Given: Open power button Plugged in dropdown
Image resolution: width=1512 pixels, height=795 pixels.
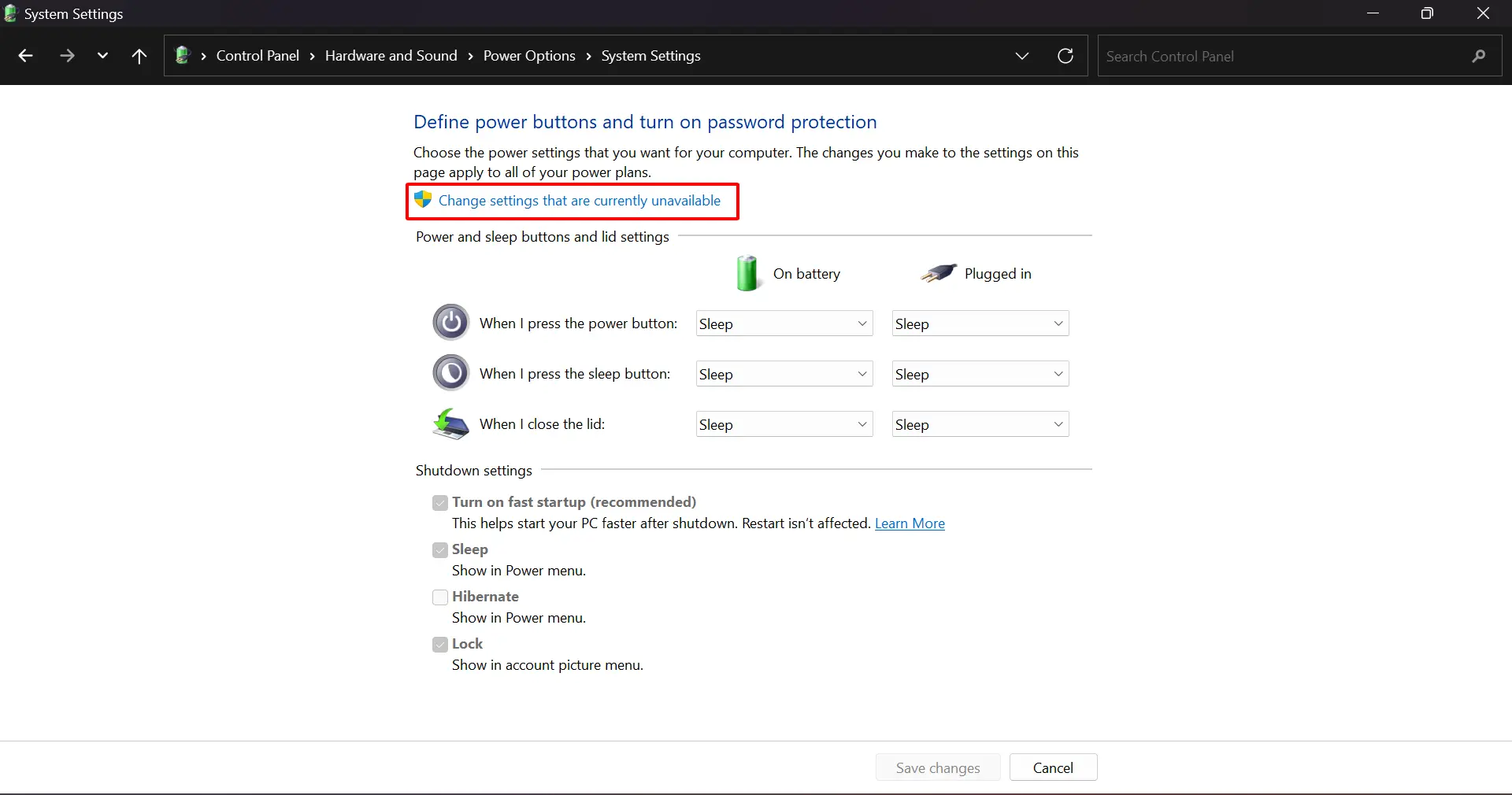Looking at the screenshot, I should coord(980,324).
